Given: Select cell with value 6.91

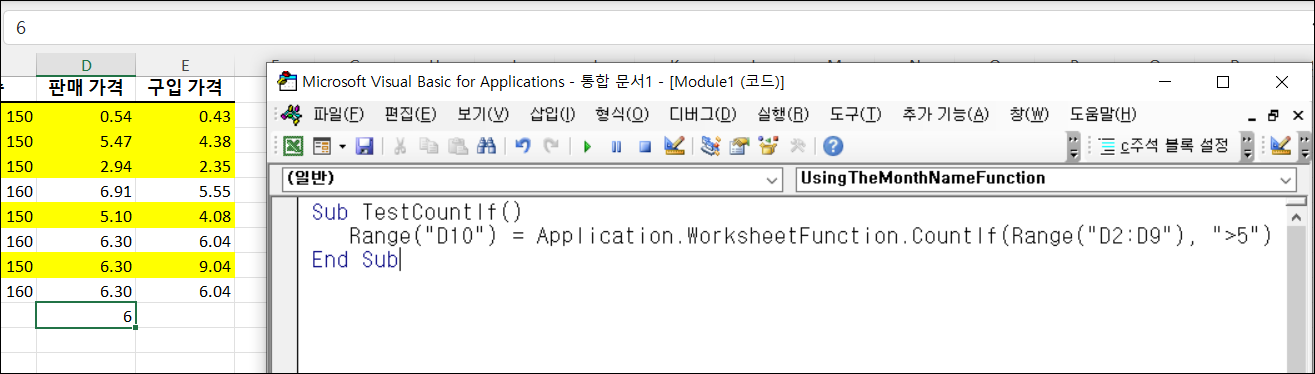Looking at the screenshot, I should pos(86,190).
